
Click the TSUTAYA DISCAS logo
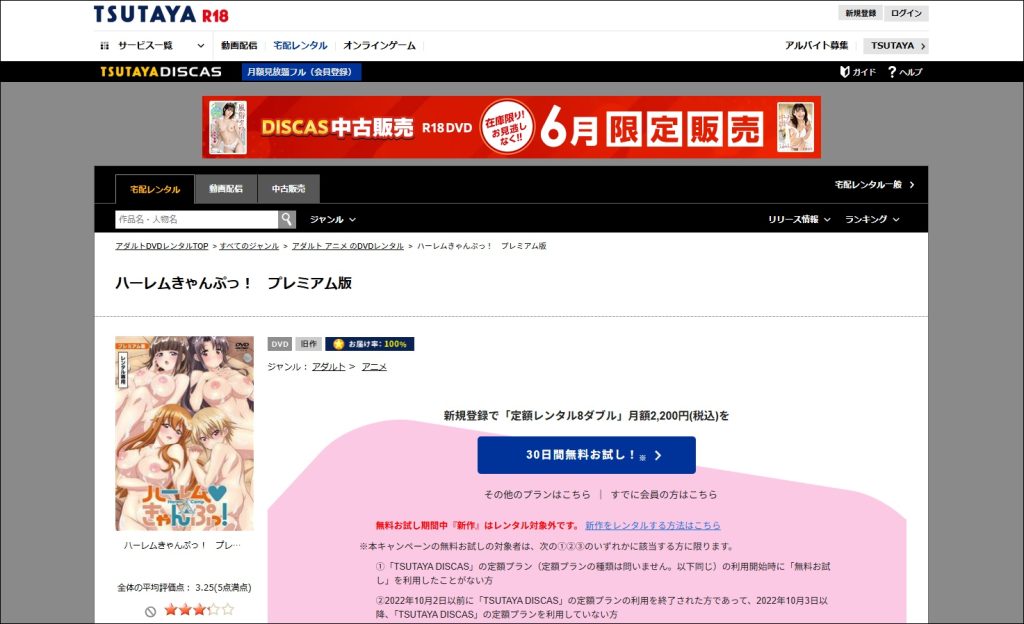160,72
